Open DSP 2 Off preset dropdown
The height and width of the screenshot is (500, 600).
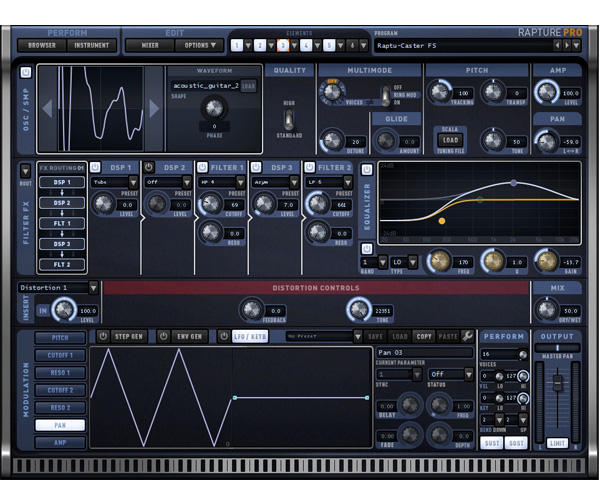[x=187, y=182]
